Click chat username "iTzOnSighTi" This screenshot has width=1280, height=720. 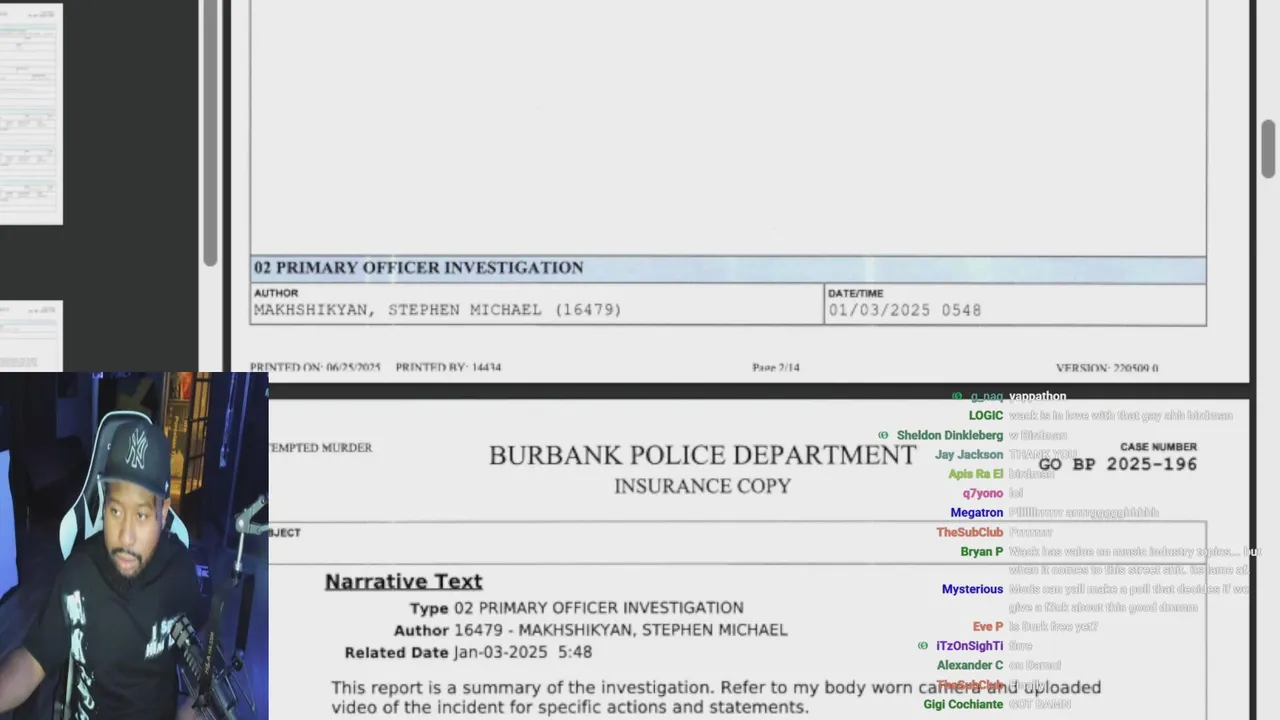click(x=969, y=646)
